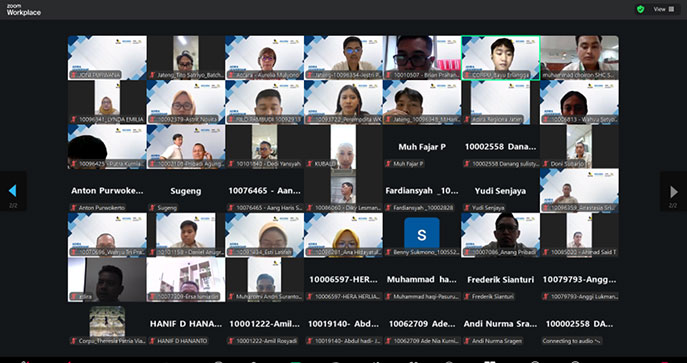The image size is (687, 363).
Task: Select Anastasia Sri video tile
Action: click(579, 190)
